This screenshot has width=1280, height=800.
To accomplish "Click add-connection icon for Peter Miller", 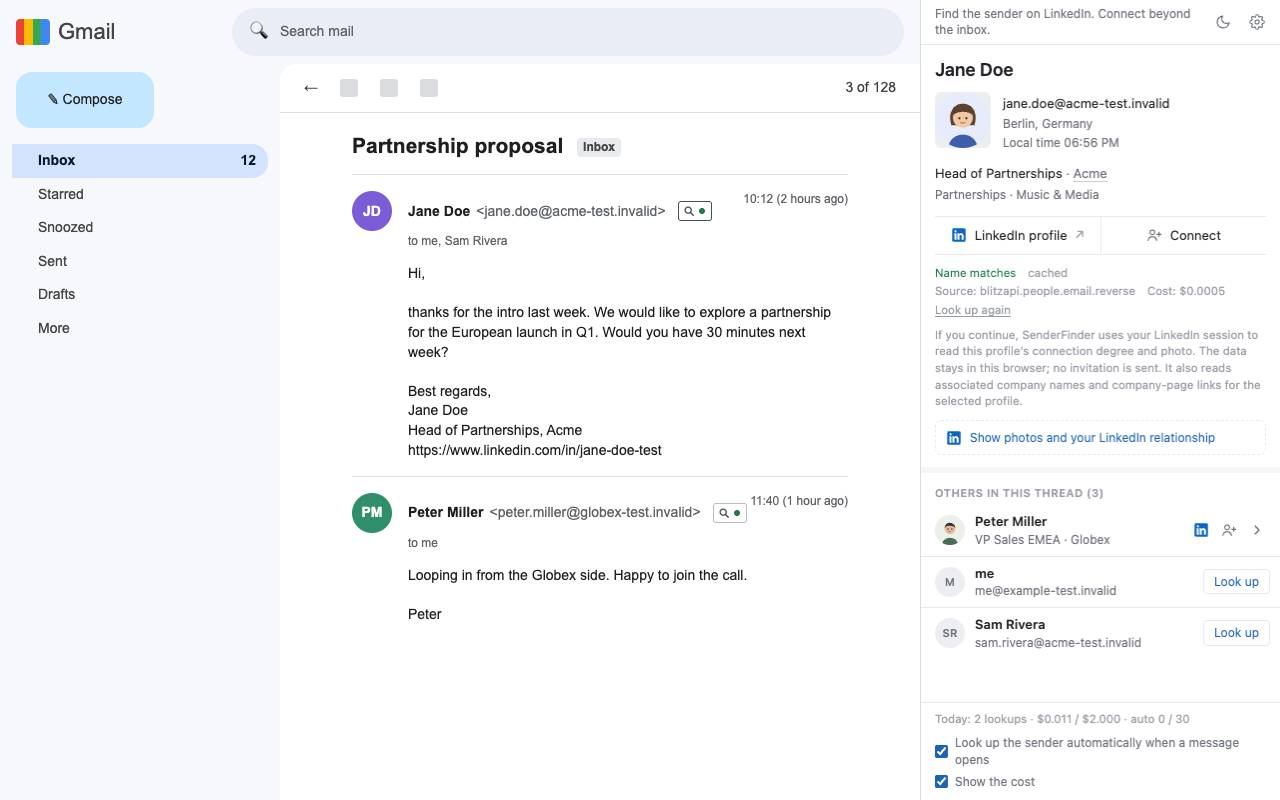I will pos(1229,530).
